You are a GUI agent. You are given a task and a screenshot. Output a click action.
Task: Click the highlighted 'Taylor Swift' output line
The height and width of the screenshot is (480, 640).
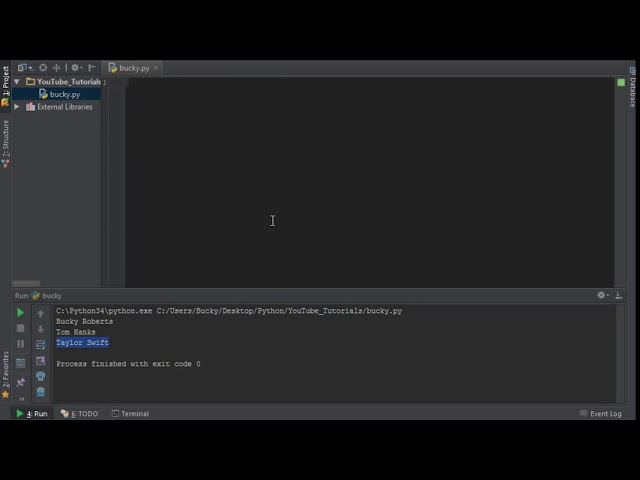click(x=82, y=342)
